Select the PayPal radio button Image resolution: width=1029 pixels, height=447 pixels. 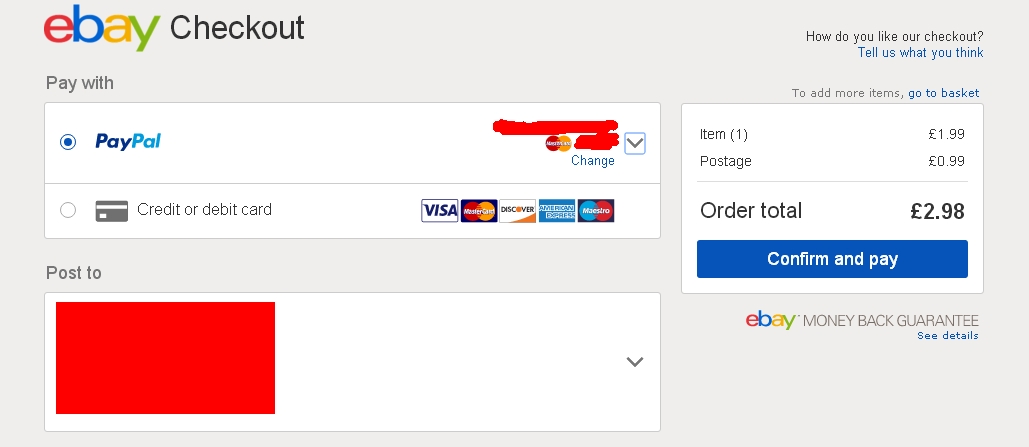[x=68, y=142]
